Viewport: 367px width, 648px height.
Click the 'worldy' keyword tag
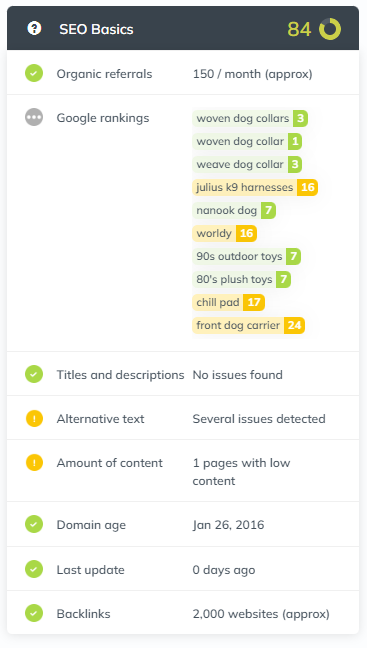point(224,233)
